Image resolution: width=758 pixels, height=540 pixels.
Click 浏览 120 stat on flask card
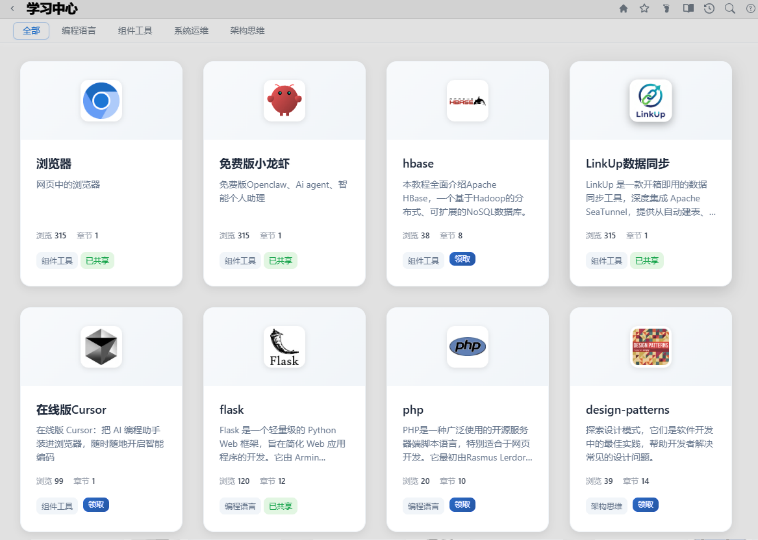coord(234,481)
